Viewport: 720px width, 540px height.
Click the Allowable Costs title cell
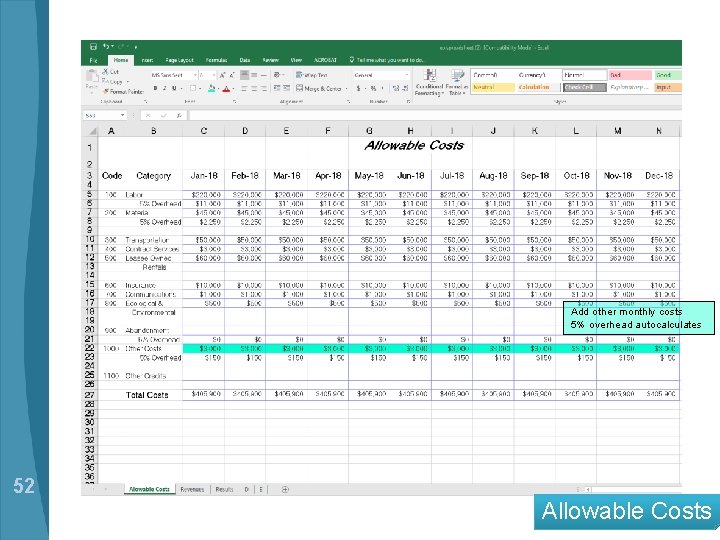click(414, 146)
